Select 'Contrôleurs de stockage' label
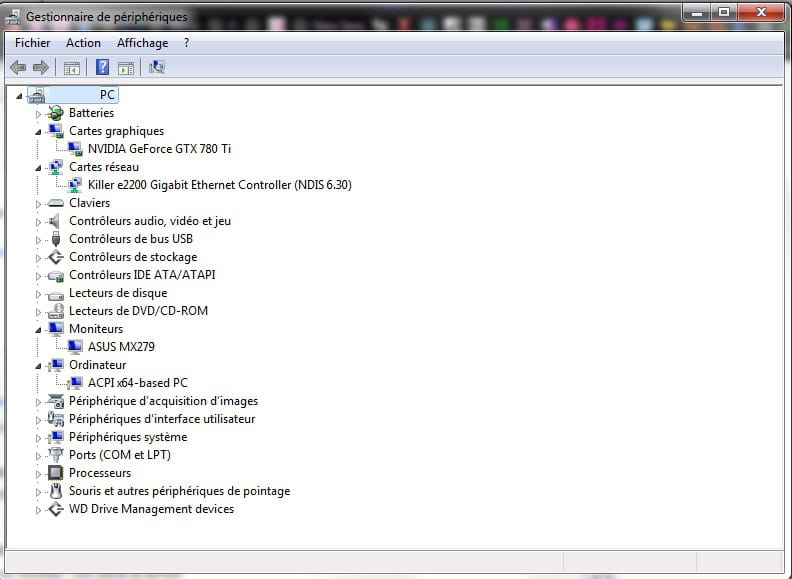Viewport: 792px width, 579px height. pyautogui.click(x=133, y=257)
